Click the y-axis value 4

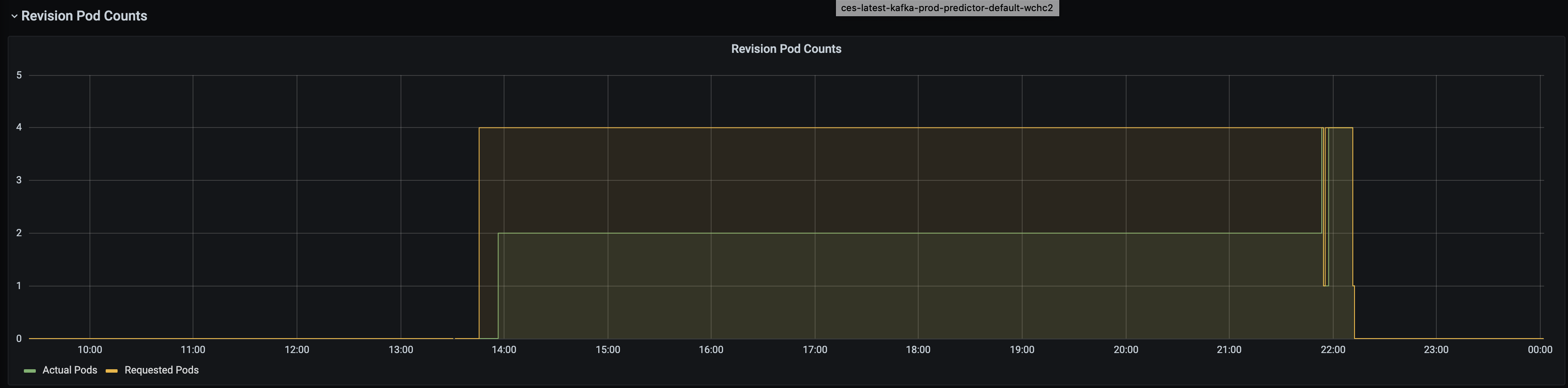pos(19,127)
